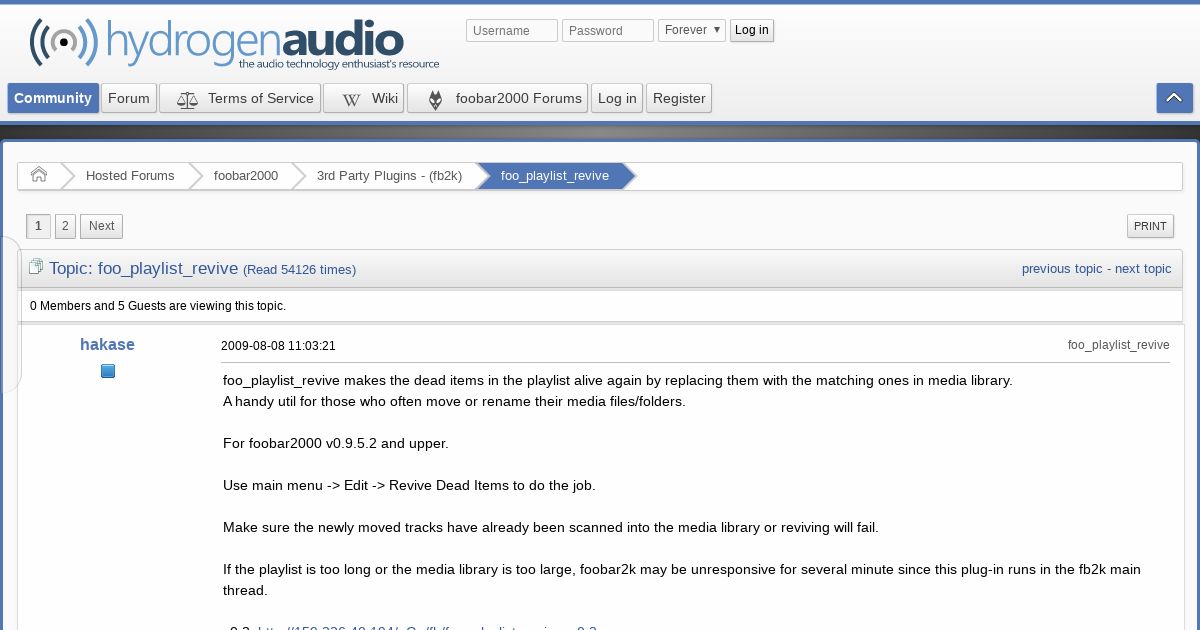Screen dimensions: 1200x630
Task: Click the Next page button
Action: (x=102, y=226)
